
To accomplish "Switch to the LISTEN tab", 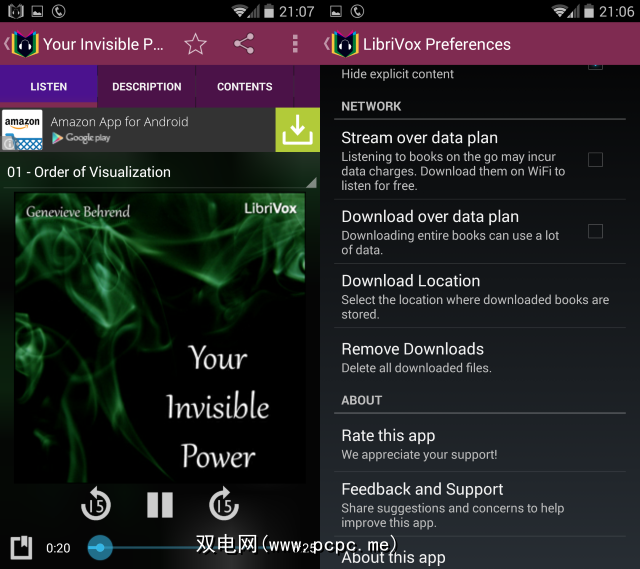I will [49, 87].
